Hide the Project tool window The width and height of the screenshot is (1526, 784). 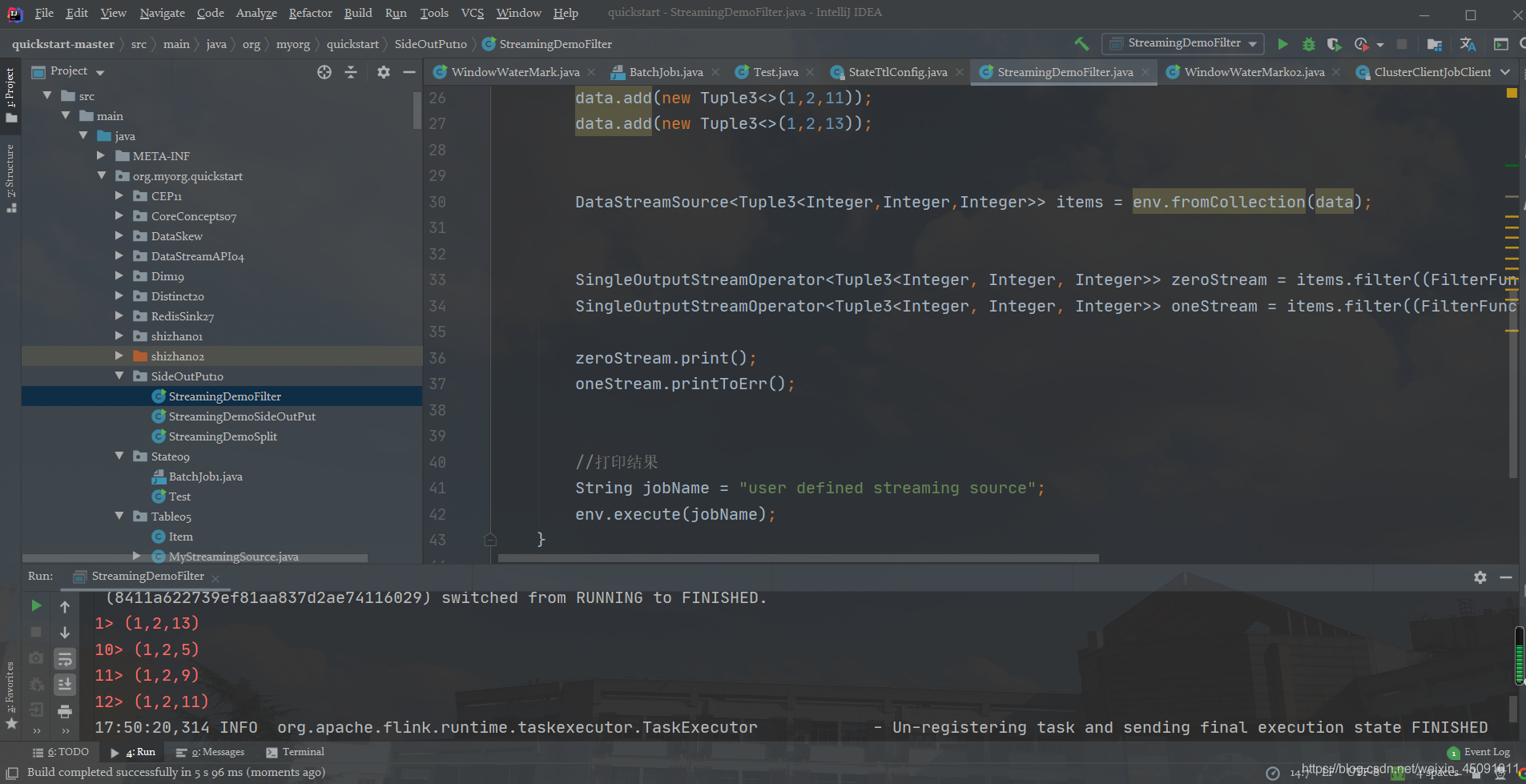[409, 72]
